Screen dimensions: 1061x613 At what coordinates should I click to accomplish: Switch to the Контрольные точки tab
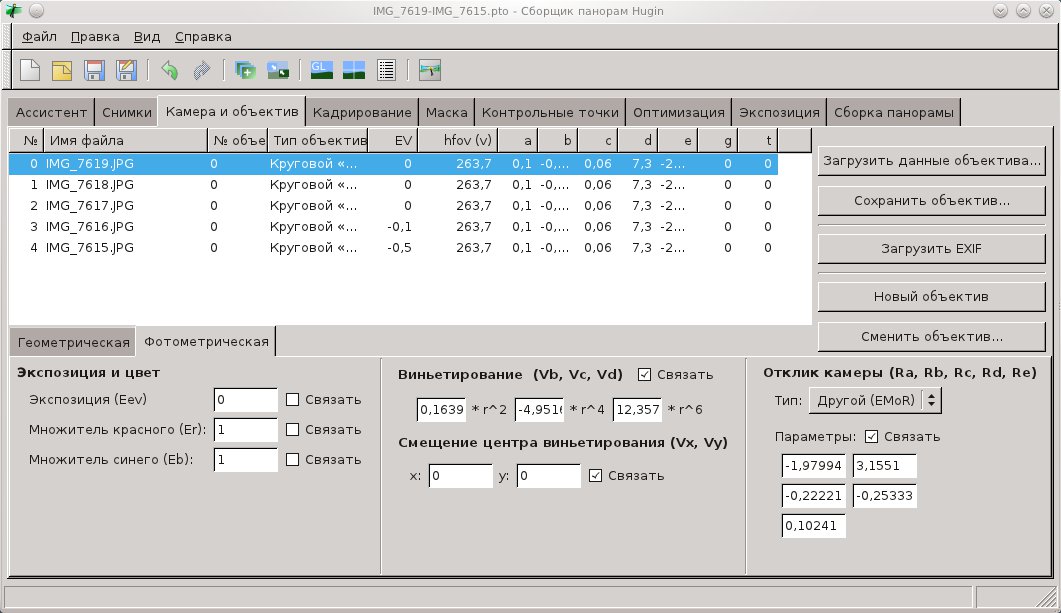550,112
